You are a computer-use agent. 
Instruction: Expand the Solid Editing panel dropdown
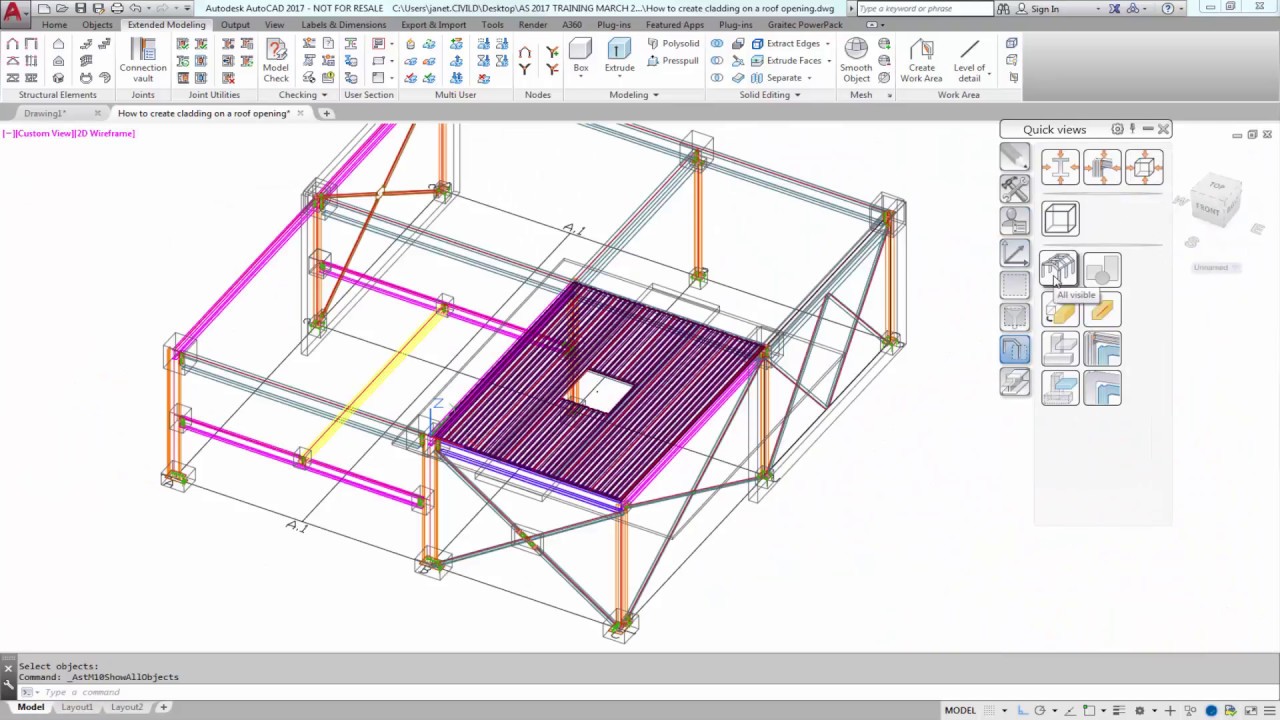click(x=797, y=95)
